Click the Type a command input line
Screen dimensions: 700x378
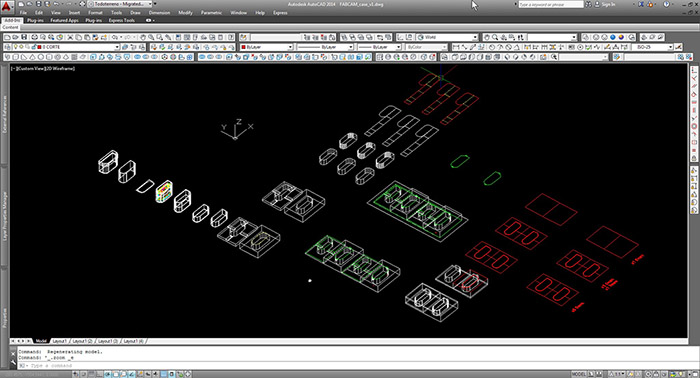pos(353,366)
